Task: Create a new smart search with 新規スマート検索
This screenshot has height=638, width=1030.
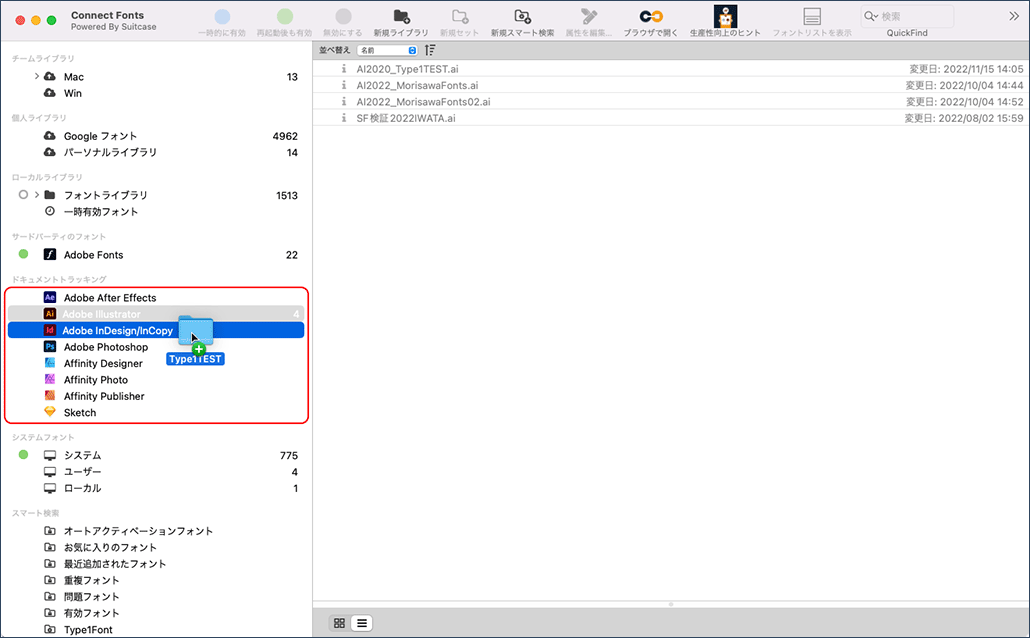Action: [x=522, y=16]
